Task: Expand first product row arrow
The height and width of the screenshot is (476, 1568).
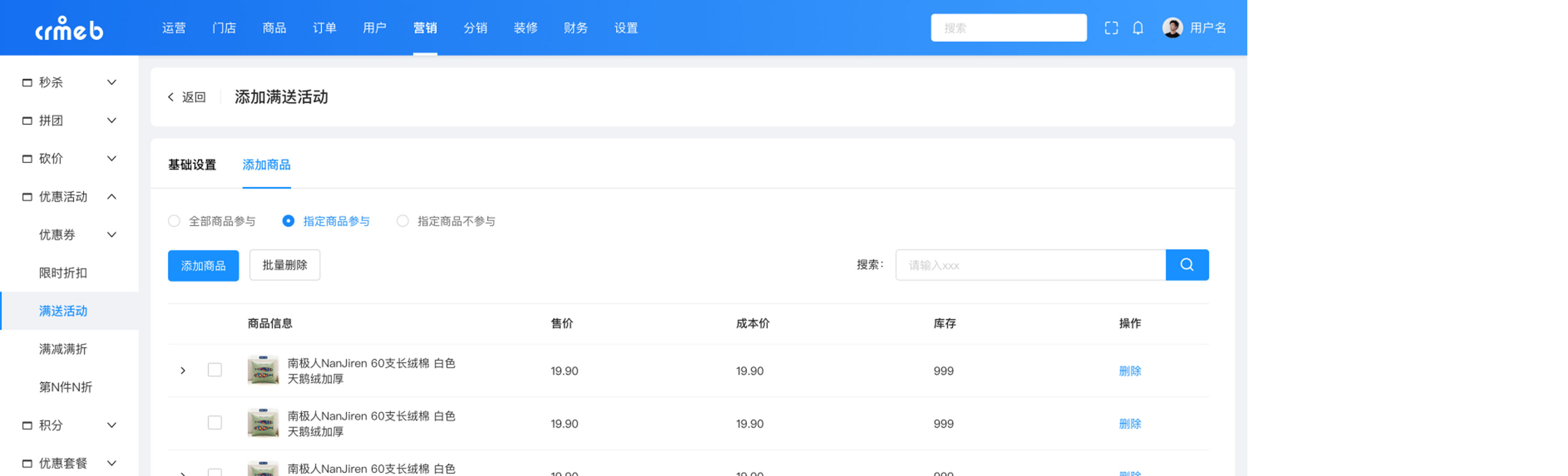Action: click(183, 371)
